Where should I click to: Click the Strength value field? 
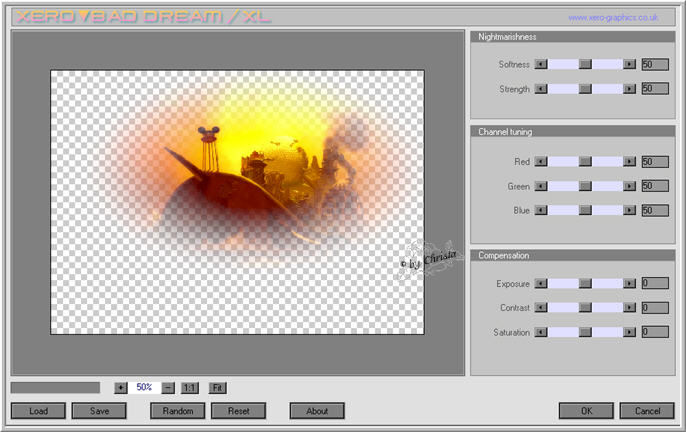click(x=655, y=89)
